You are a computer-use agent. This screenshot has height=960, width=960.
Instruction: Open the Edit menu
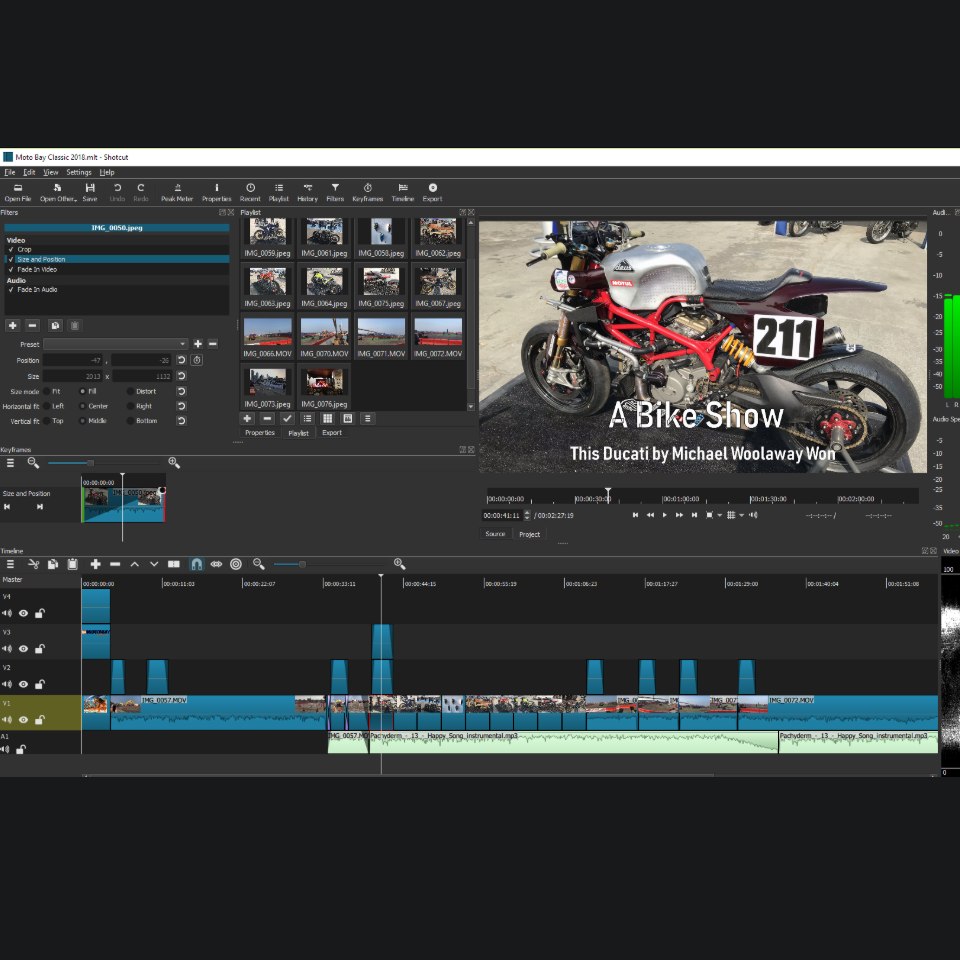[x=29, y=172]
